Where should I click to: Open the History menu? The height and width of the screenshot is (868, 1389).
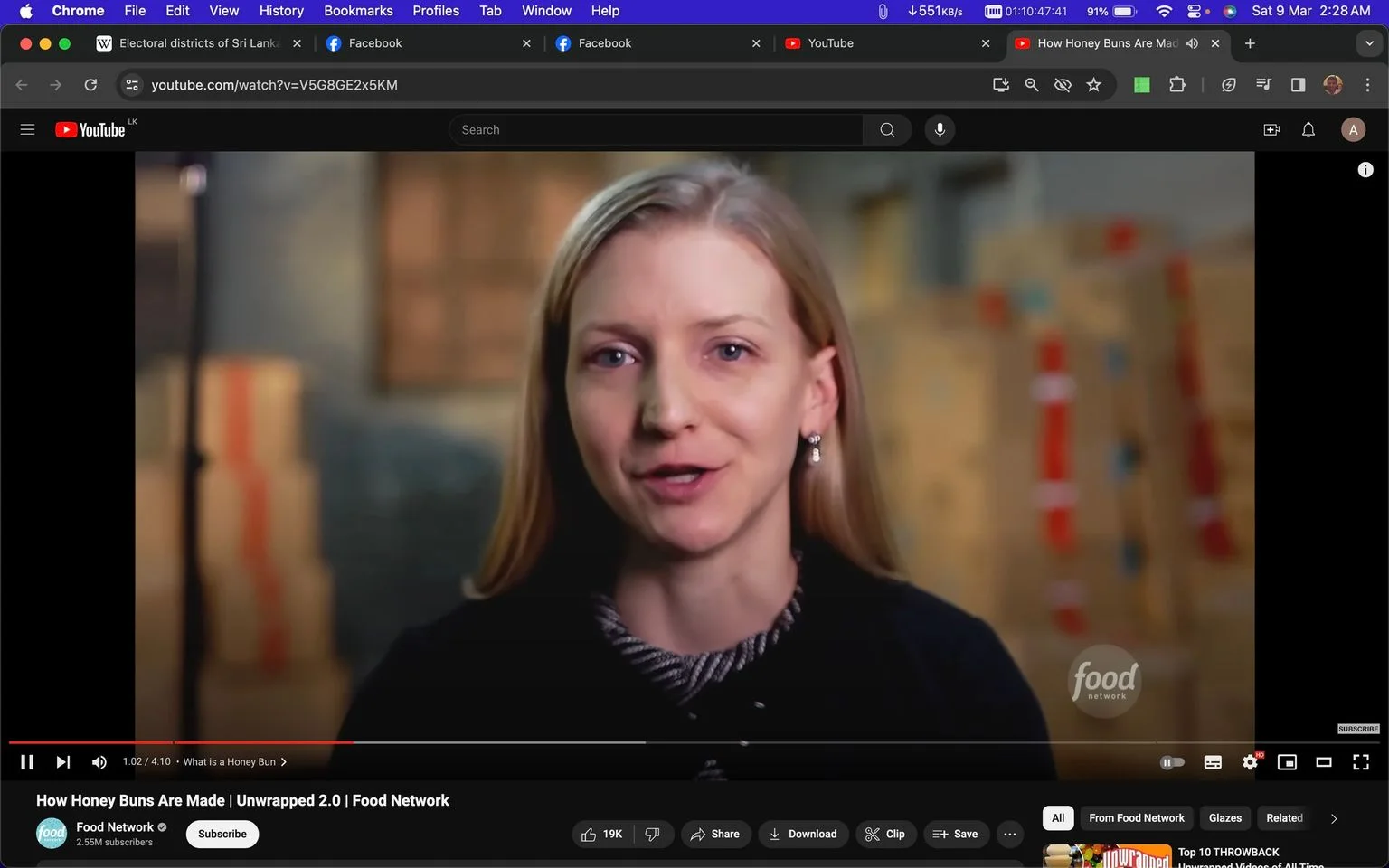[281, 11]
